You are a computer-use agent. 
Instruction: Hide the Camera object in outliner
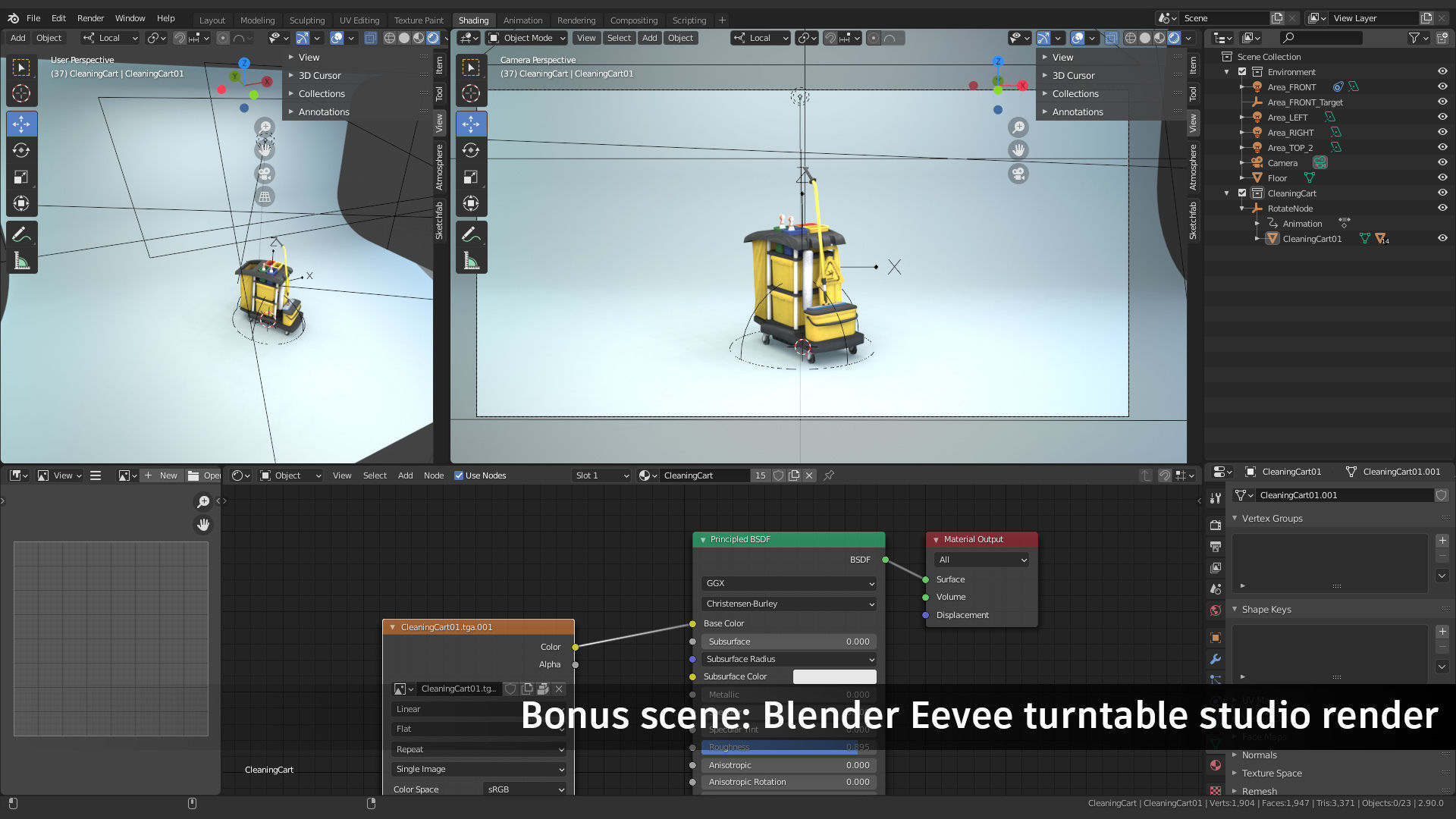point(1442,162)
